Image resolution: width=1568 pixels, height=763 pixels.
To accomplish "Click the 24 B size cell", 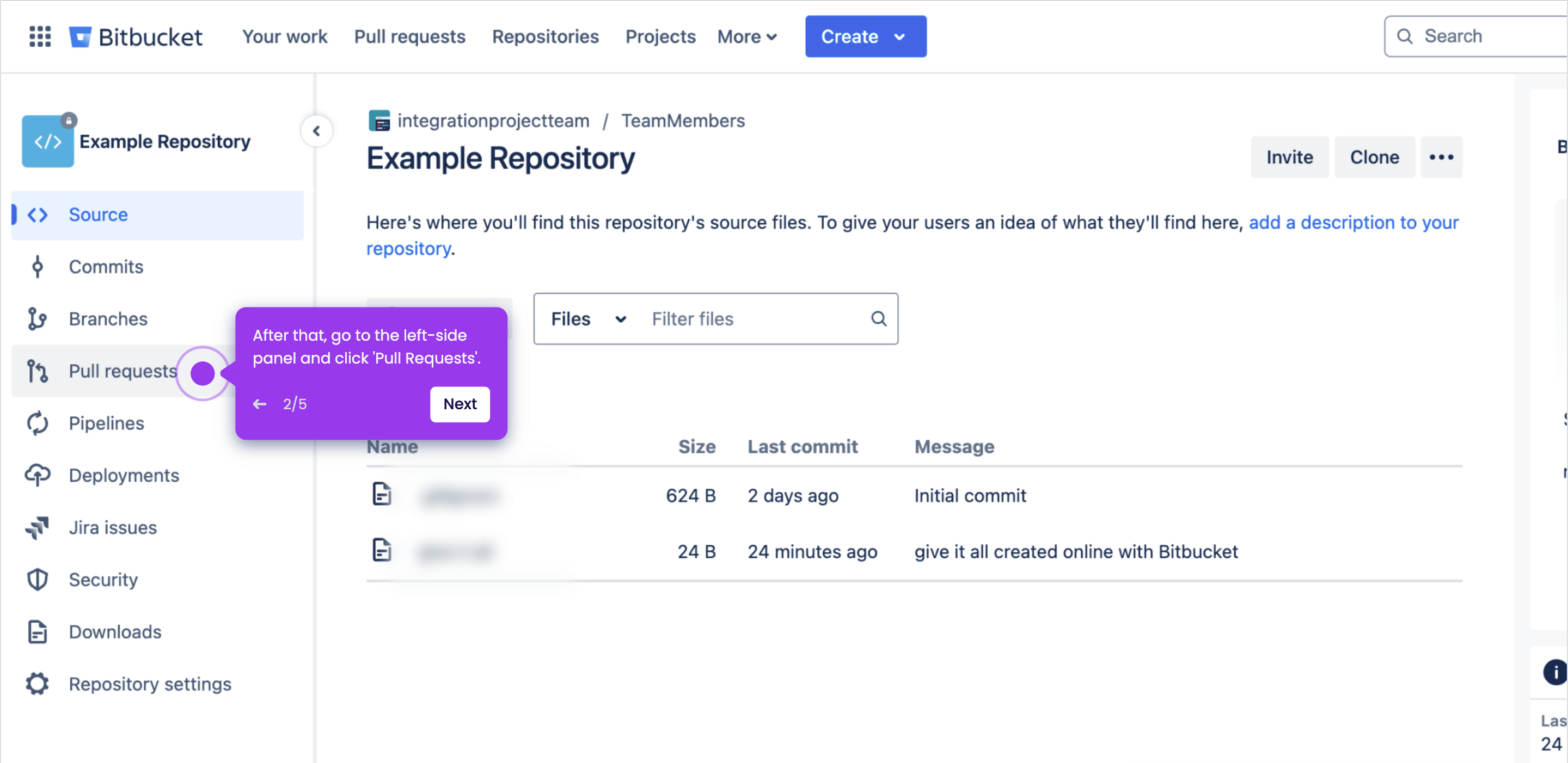I will (697, 552).
